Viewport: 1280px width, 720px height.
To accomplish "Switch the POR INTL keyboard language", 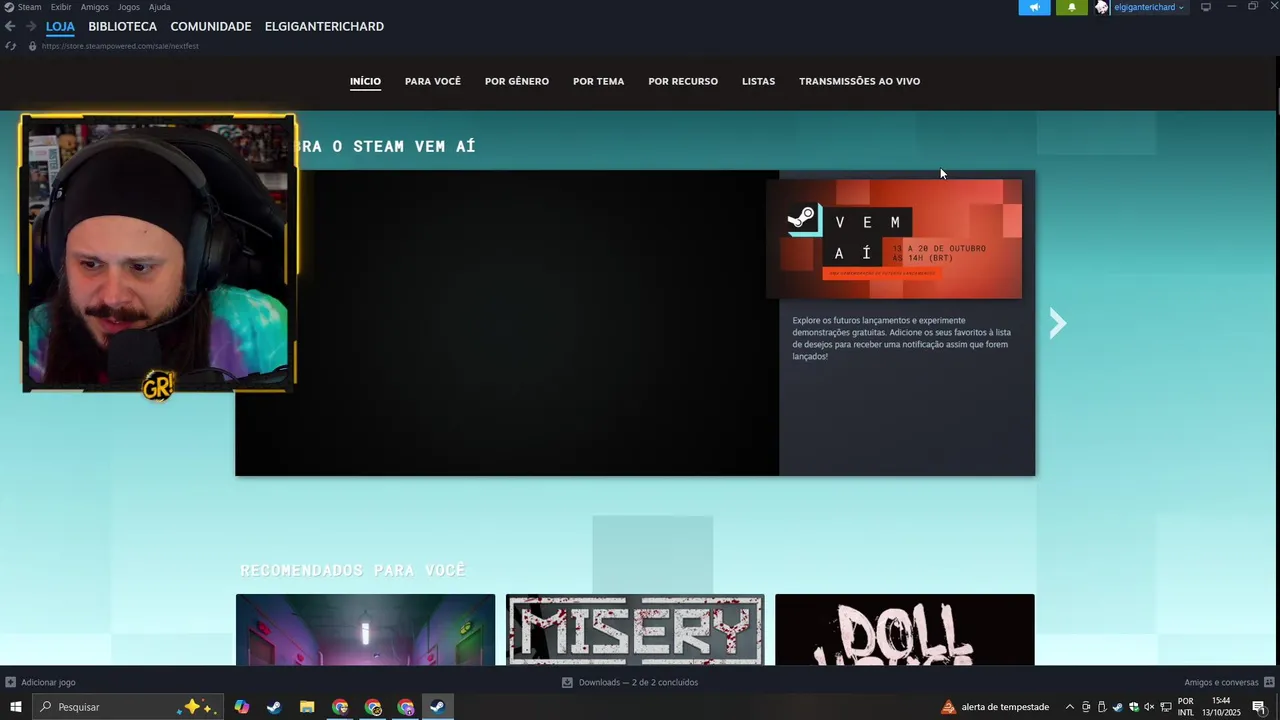I will pyautogui.click(x=1186, y=707).
